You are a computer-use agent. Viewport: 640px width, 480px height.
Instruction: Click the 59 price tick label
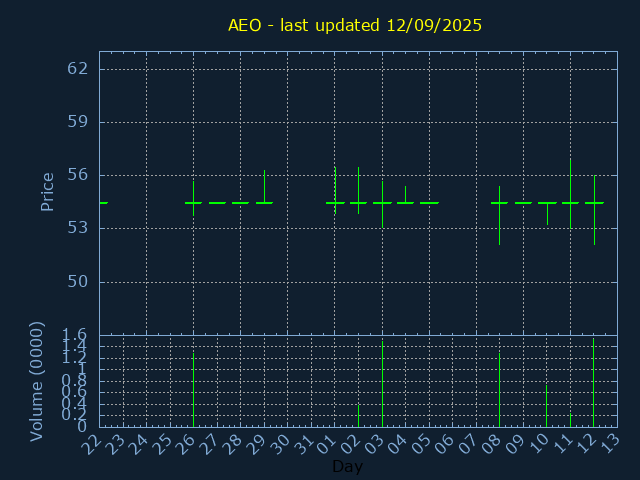pyautogui.click(x=78, y=122)
